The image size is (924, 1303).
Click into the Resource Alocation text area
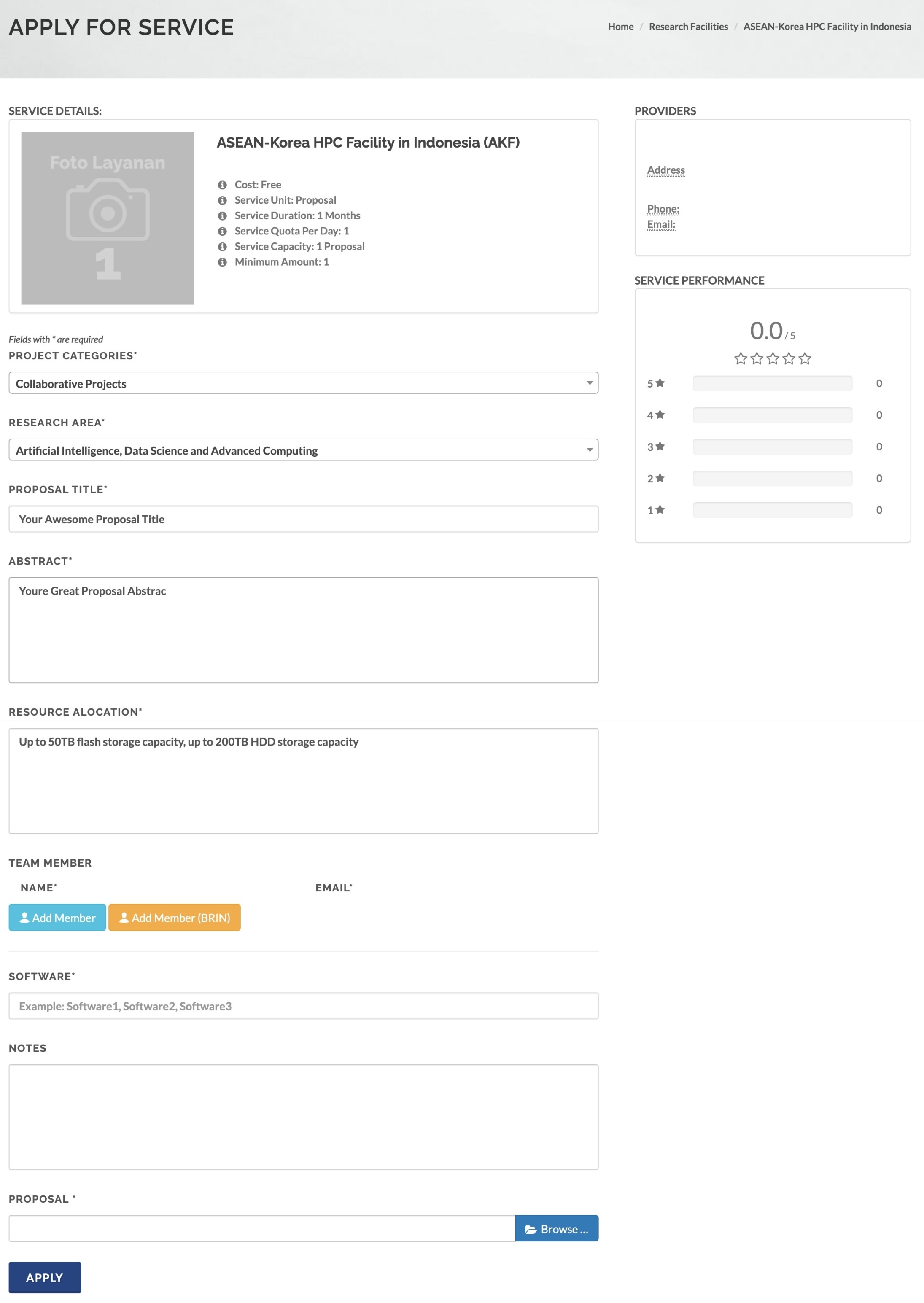coord(303,781)
